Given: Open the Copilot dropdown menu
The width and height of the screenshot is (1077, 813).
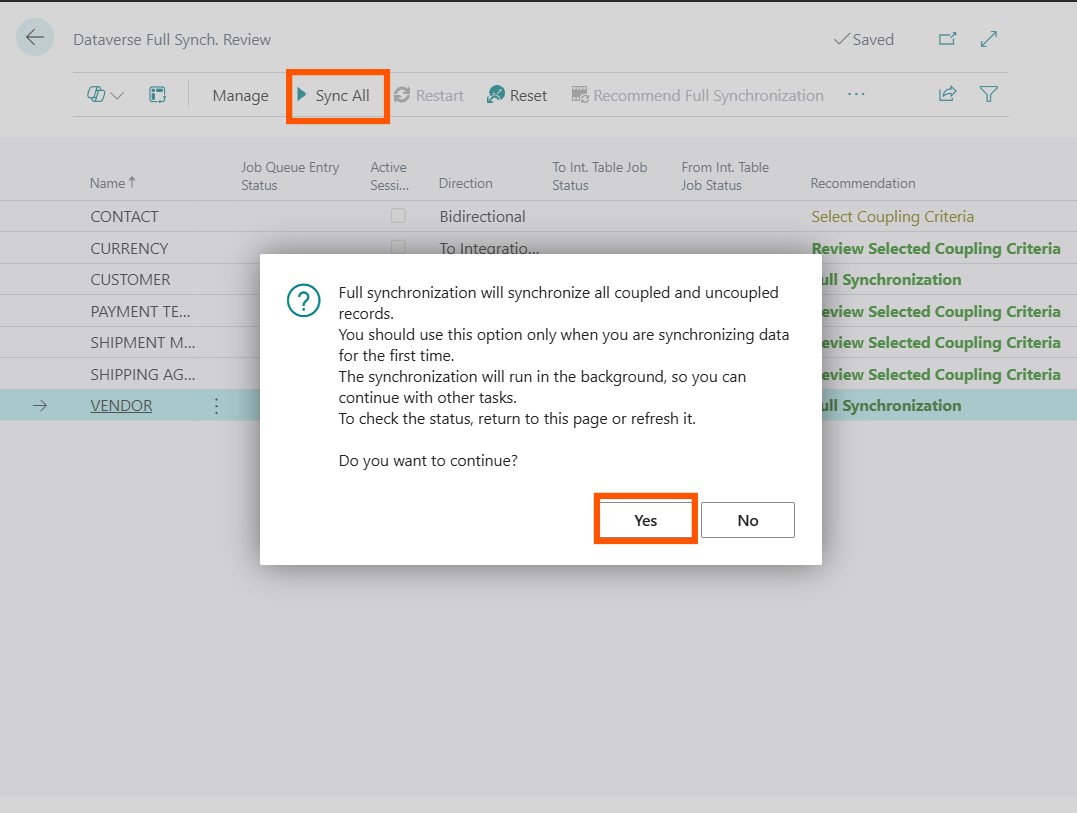Looking at the screenshot, I should pyautogui.click(x=105, y=95).
